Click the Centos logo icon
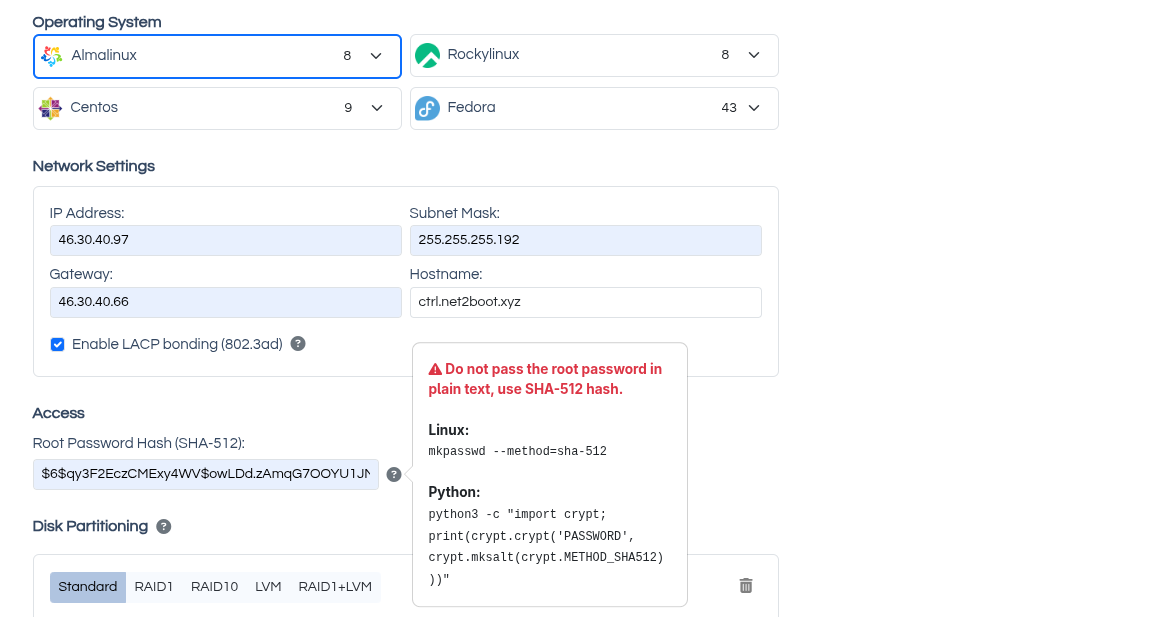 [50, 108]
